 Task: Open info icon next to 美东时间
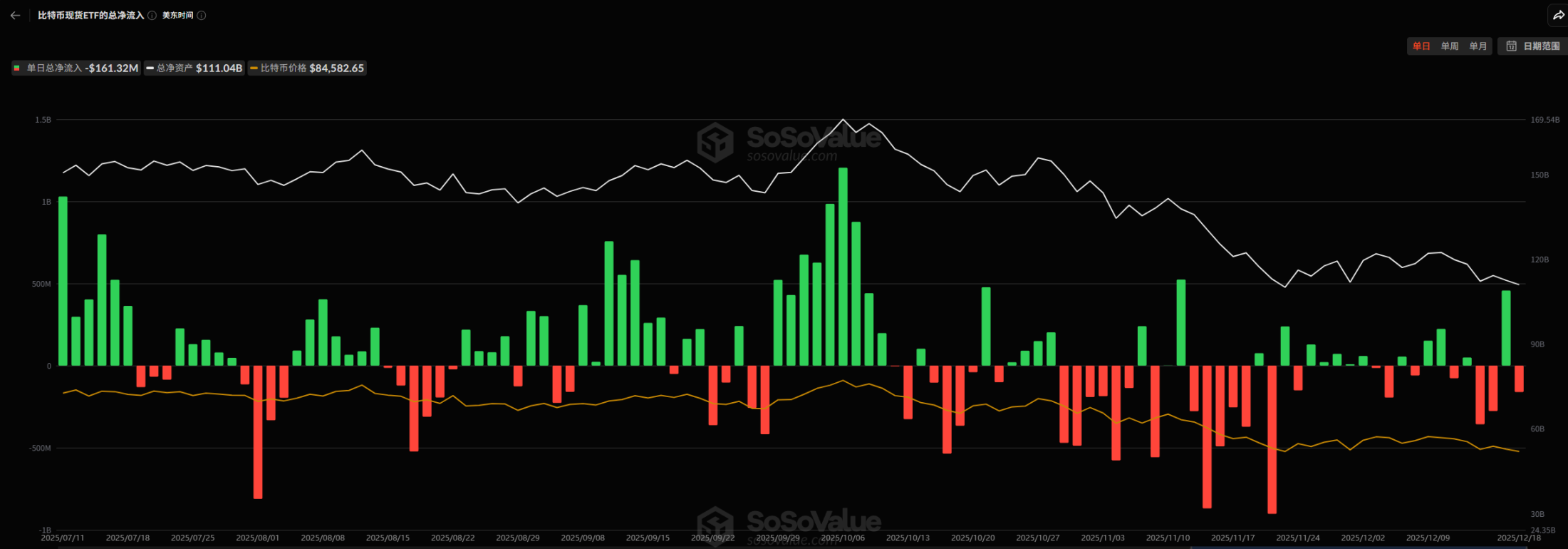click(202, 16)
